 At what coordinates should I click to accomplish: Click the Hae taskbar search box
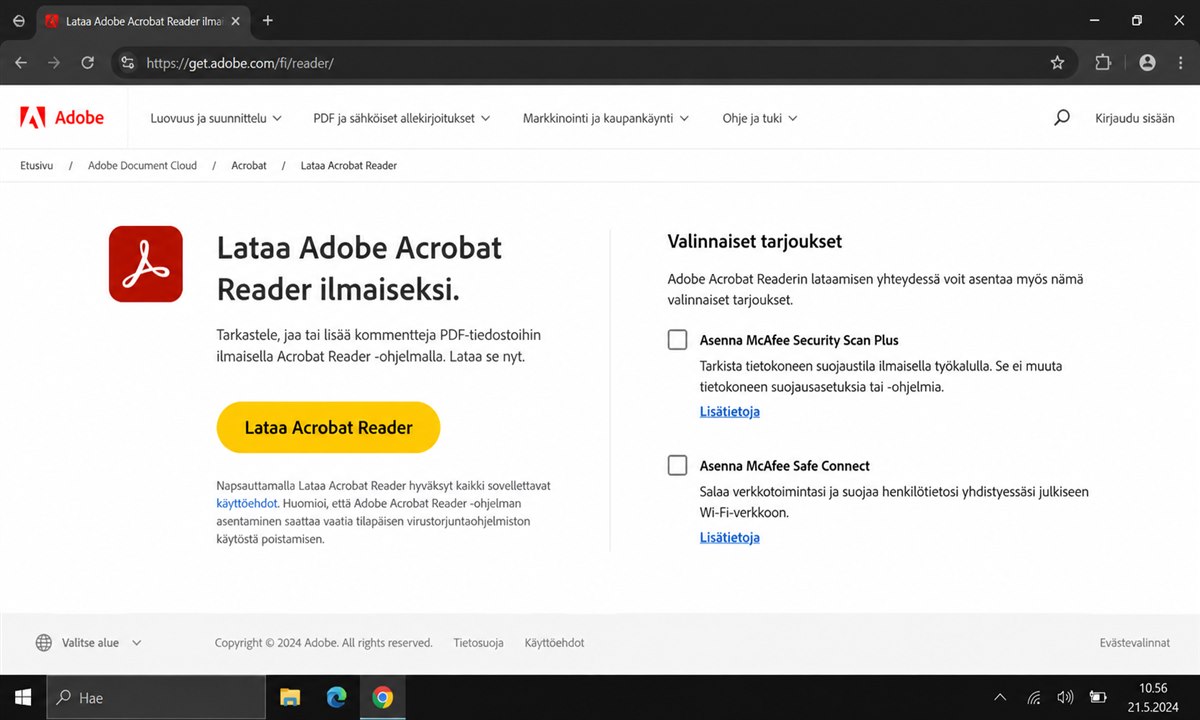[156, 697]
